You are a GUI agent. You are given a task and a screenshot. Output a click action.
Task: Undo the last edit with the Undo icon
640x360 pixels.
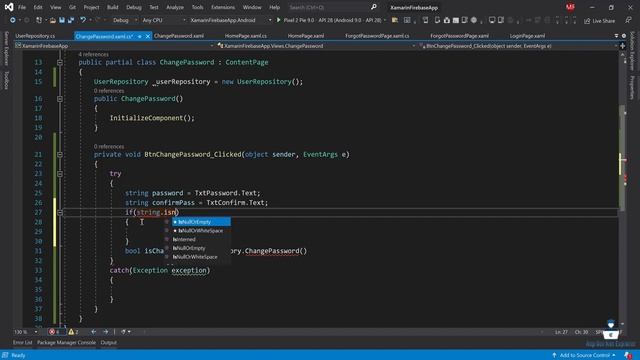pyautogui.click(x=83, y=20)
